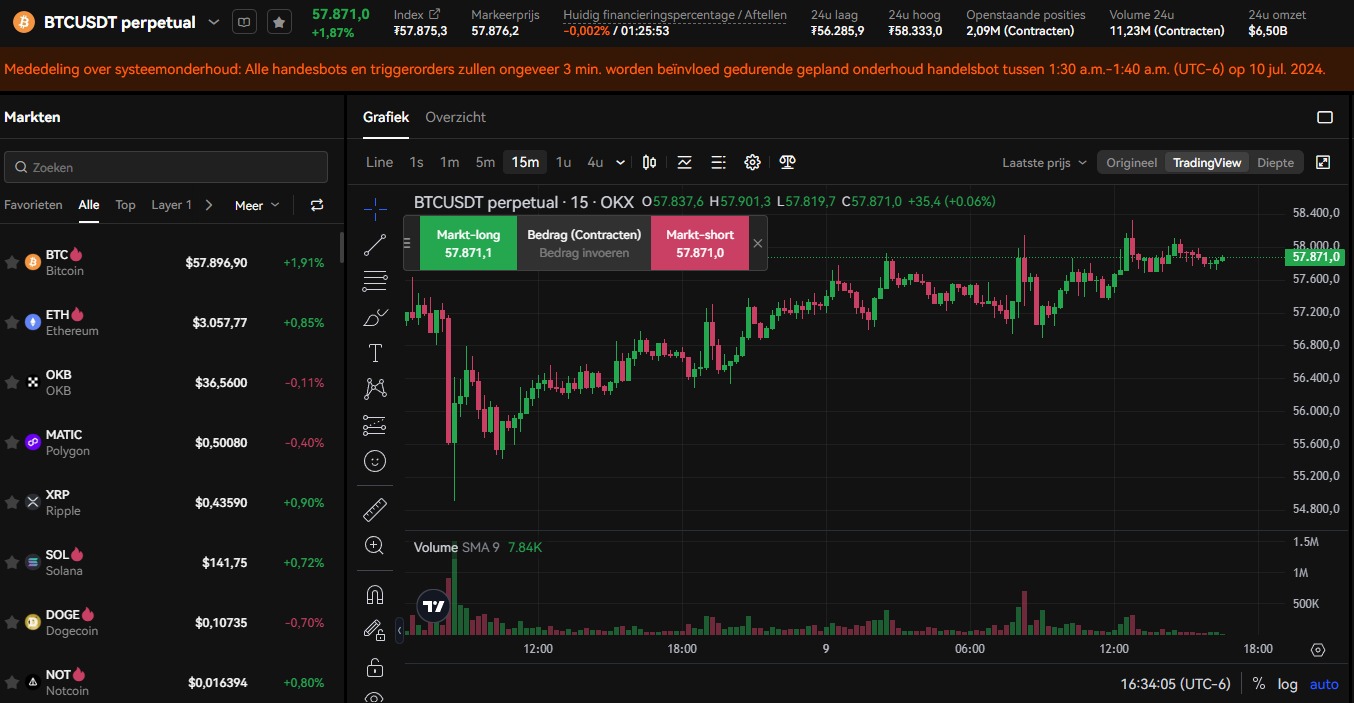Switch to the Grafiek tab

point(386,117)
